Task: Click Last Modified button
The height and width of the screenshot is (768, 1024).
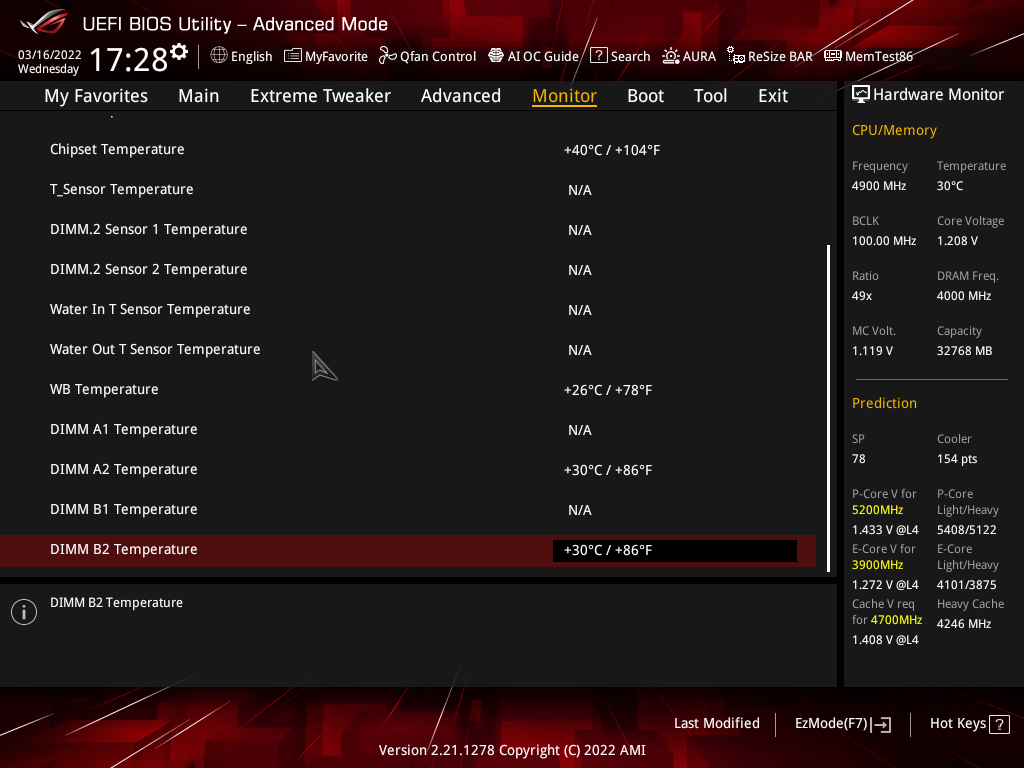Action: (716, 723)
